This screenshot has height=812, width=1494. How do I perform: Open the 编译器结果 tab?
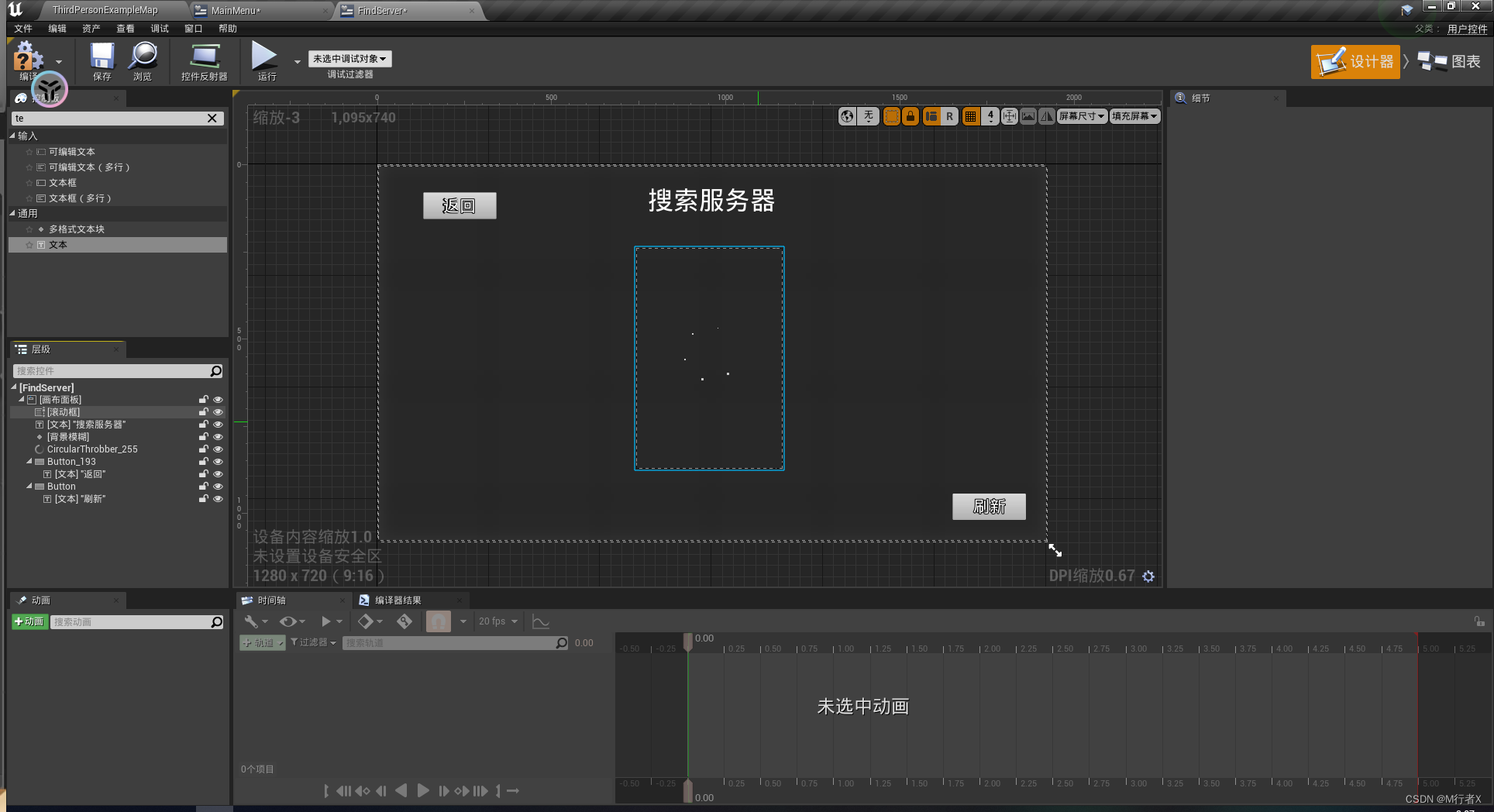398,600
